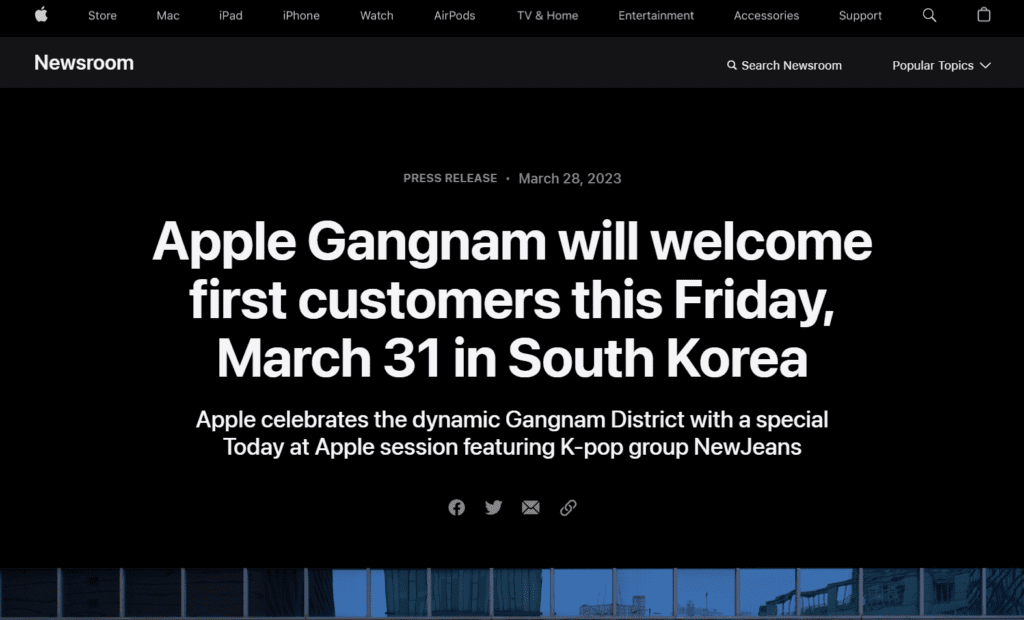Open the search magnifier icon in top nav

pos(929,15)
